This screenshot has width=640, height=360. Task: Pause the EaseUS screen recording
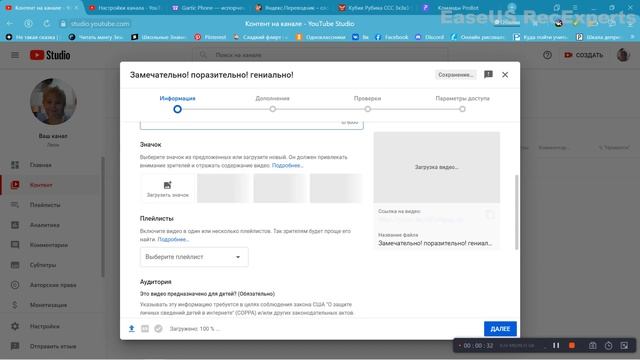click(x=556, y=345)
